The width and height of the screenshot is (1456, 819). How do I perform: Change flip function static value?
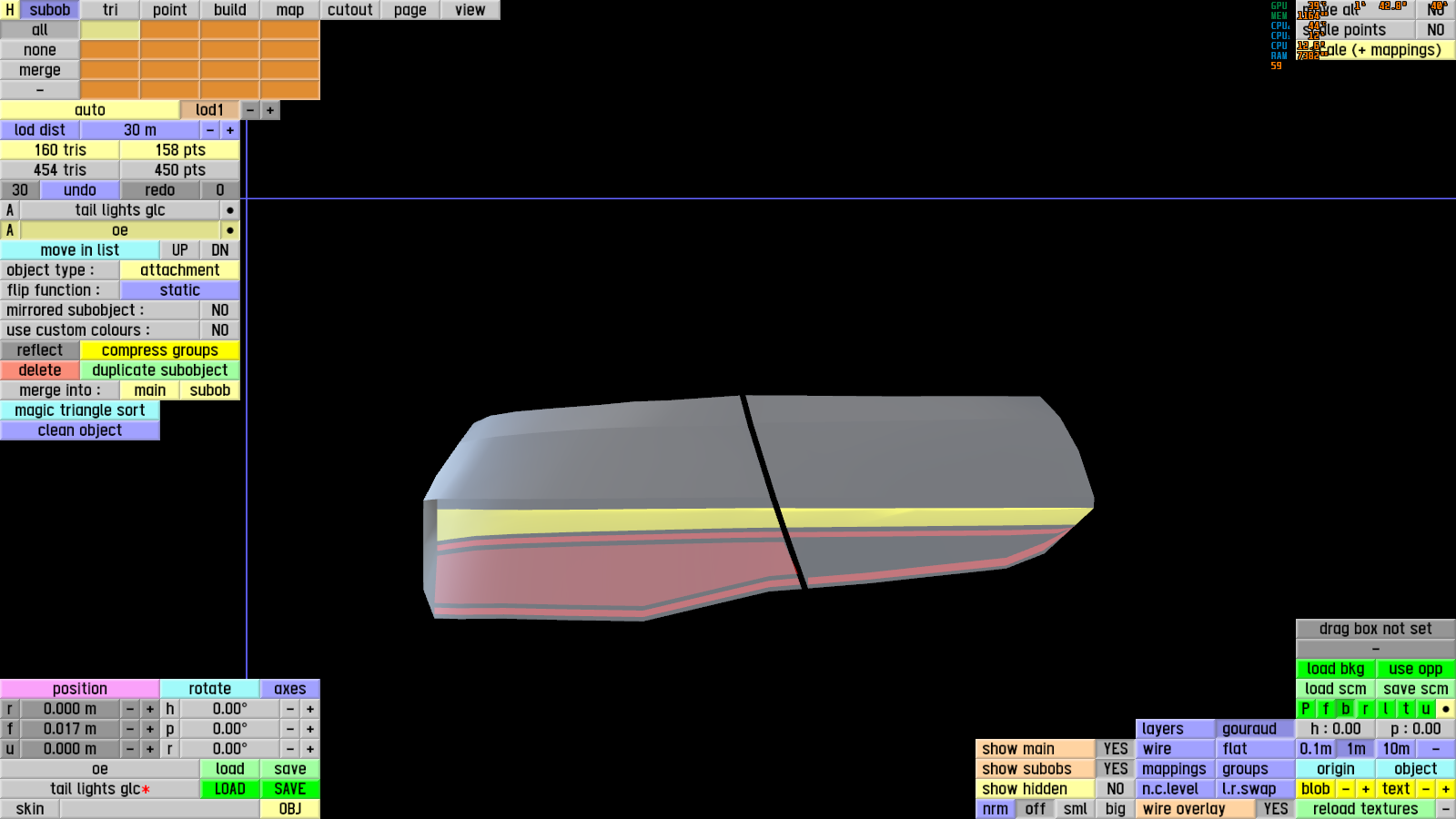pos(180,290)
